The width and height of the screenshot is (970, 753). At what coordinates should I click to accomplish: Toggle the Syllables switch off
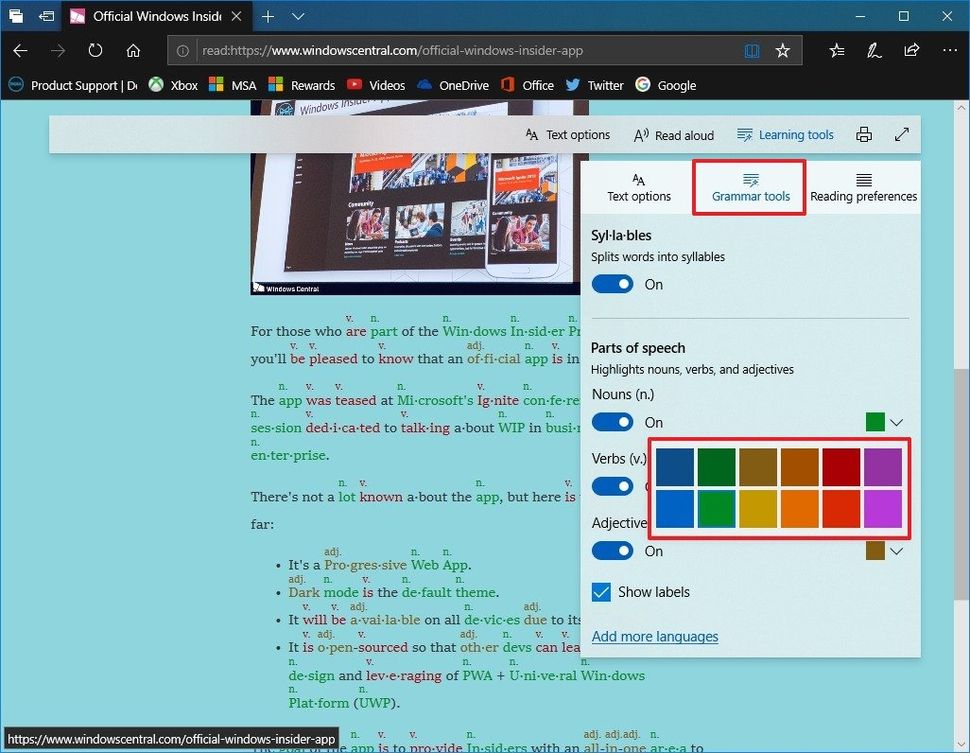[x=612, y=284]
